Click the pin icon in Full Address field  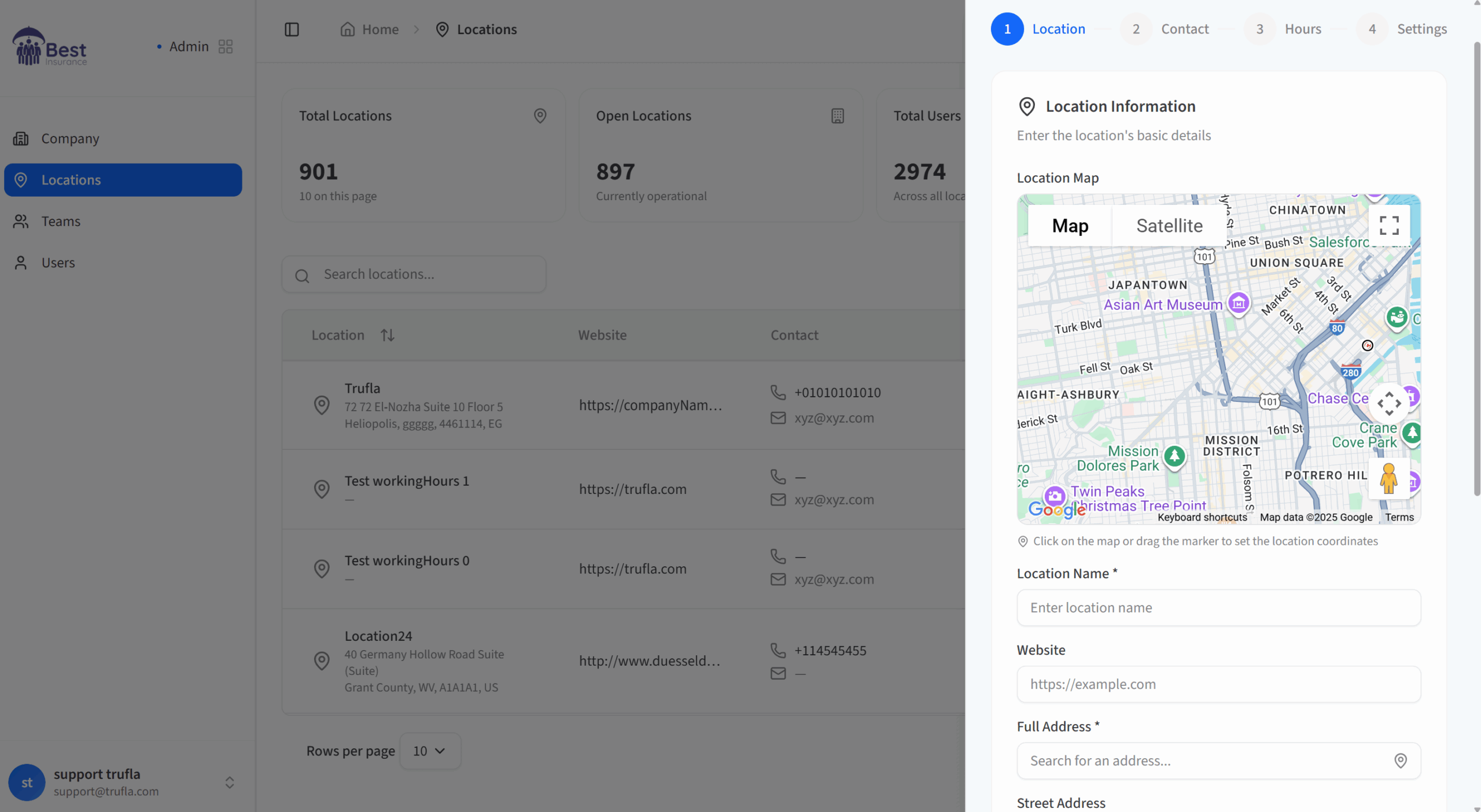pyautogui.click(x=1400, y=761)
